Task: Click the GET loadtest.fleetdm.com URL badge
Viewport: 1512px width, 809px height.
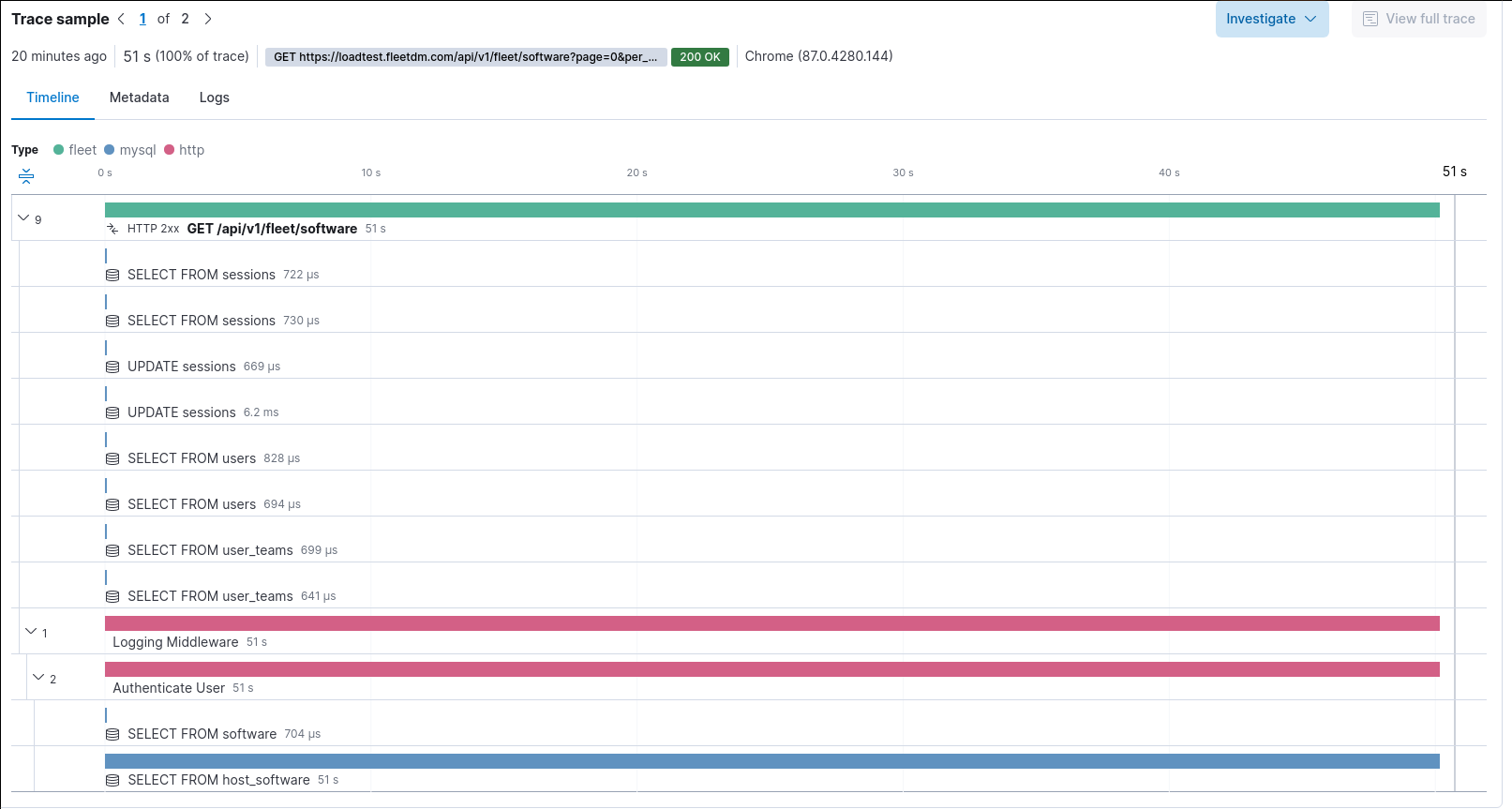Action: [x=466, y=57]
